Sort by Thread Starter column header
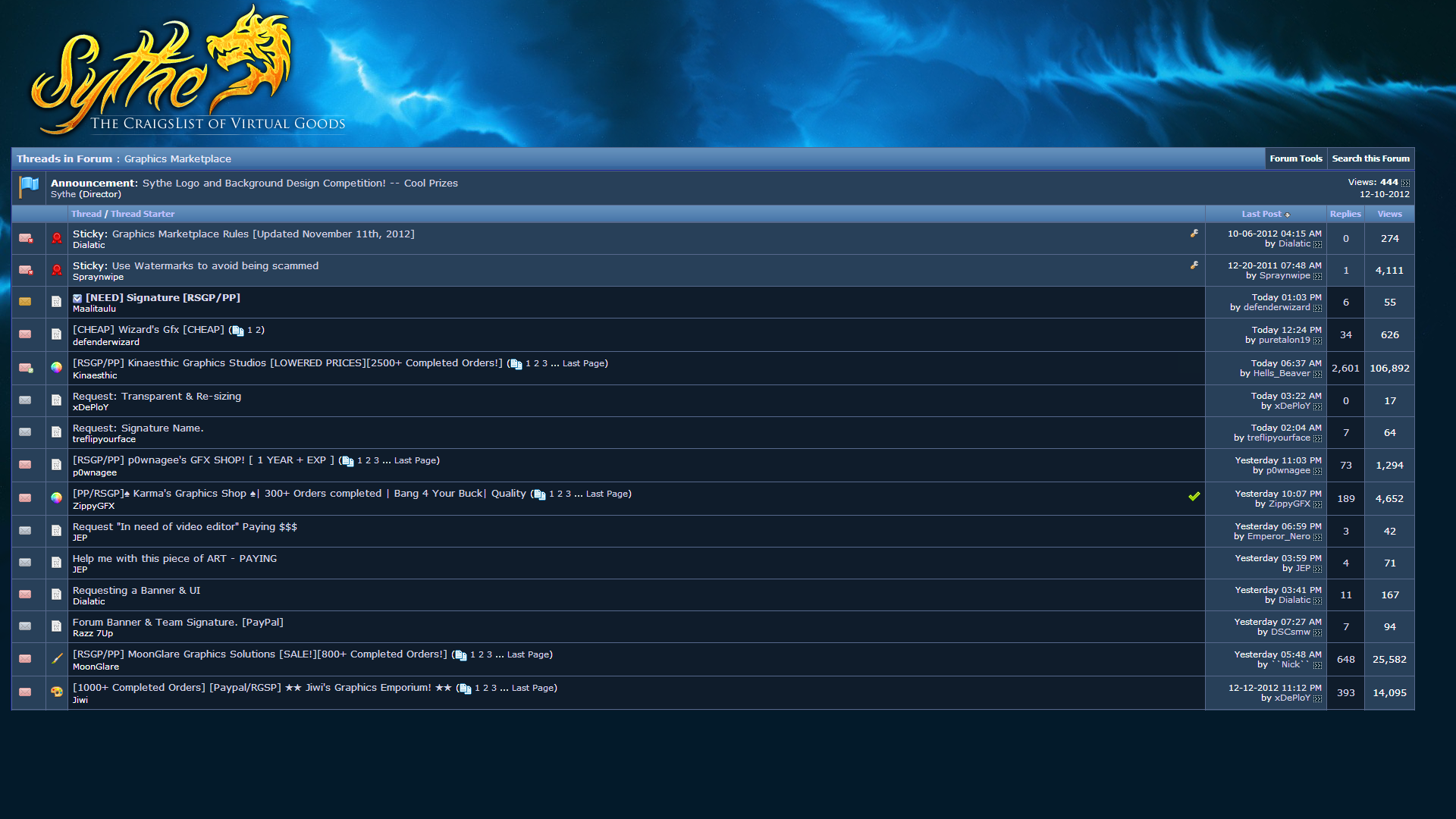Viewport: 1456px width, 819px height. coord(143,214)
